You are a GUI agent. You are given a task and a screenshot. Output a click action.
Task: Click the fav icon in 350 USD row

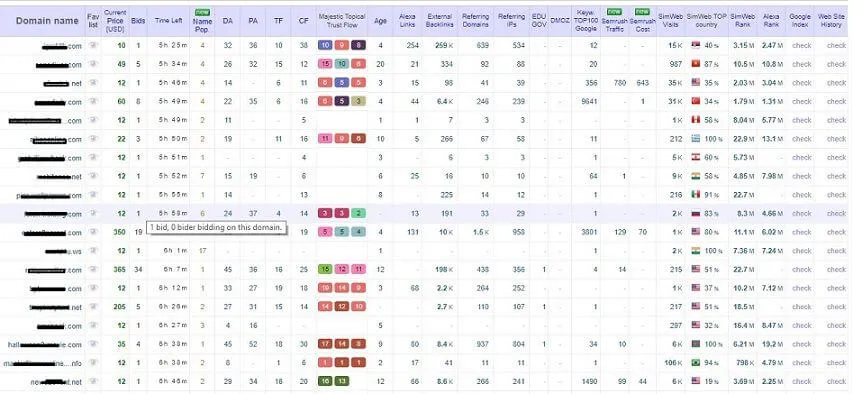point(93,232)
